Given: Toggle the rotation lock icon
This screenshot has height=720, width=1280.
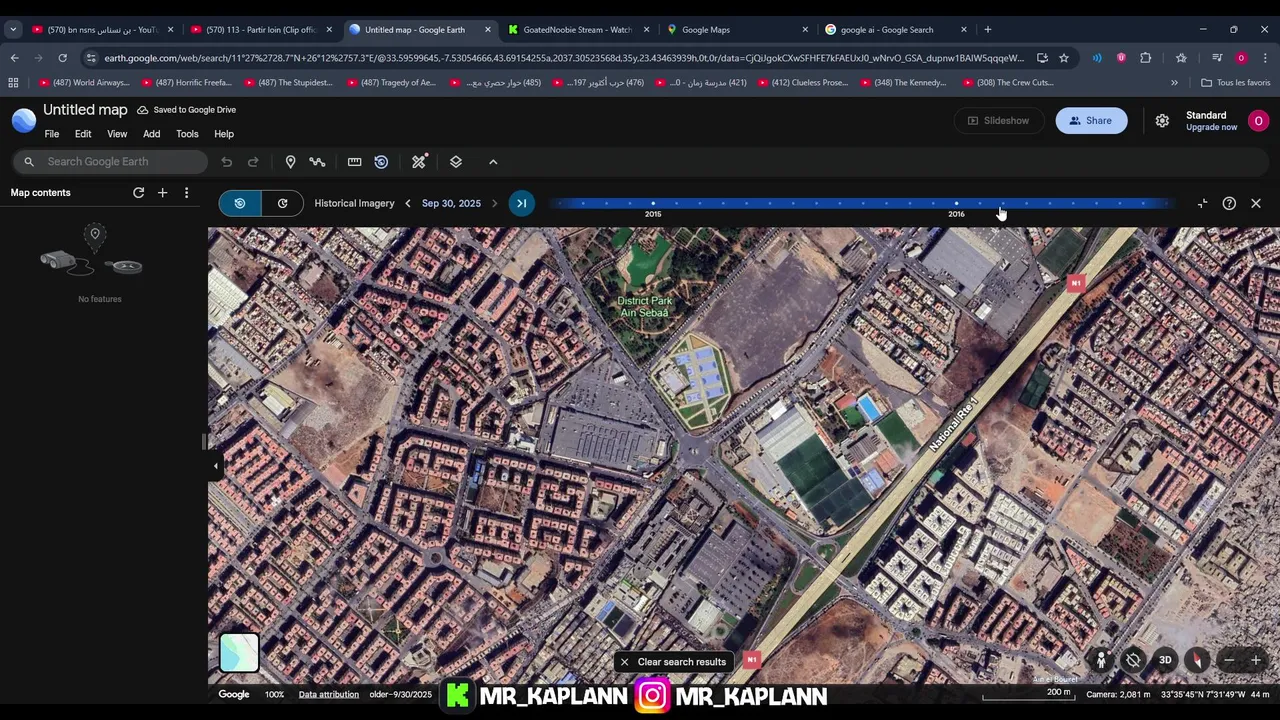Looking at the screenshot, I should (x=1133, y=660).
